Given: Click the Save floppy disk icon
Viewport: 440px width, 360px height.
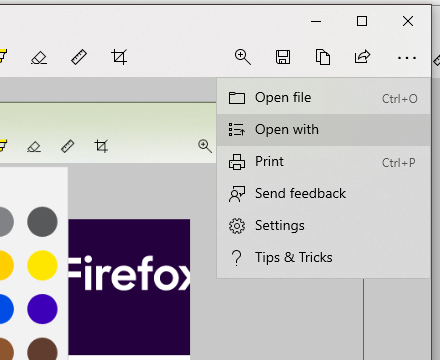Looking at the screenshot, I should 283,57.
